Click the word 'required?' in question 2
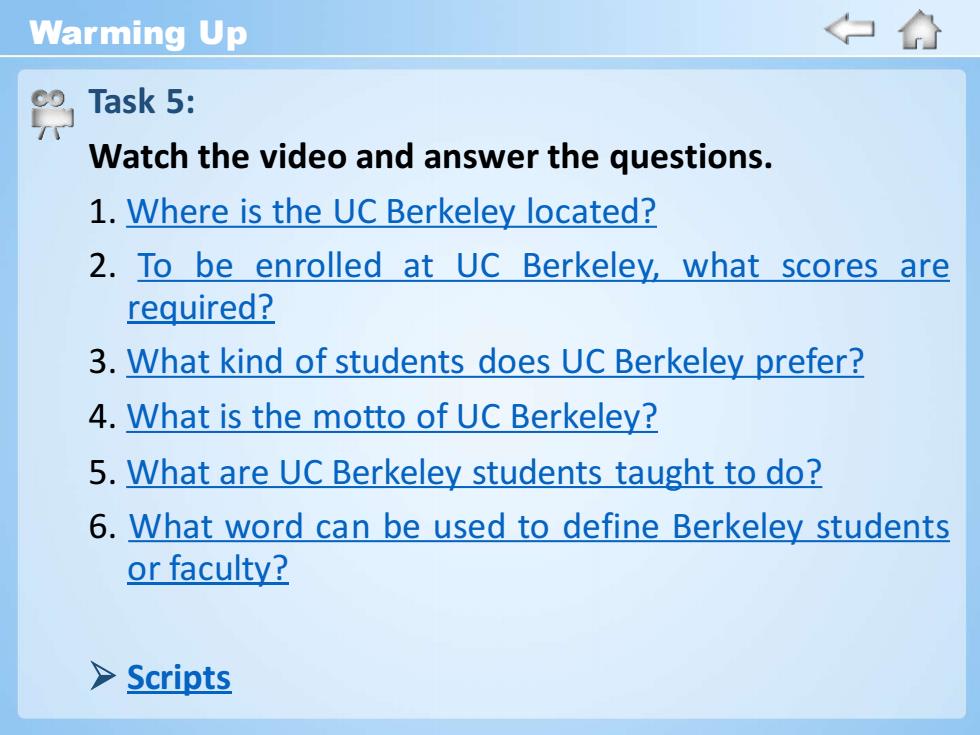Viewport: 980px width, 735px height. 201,308
